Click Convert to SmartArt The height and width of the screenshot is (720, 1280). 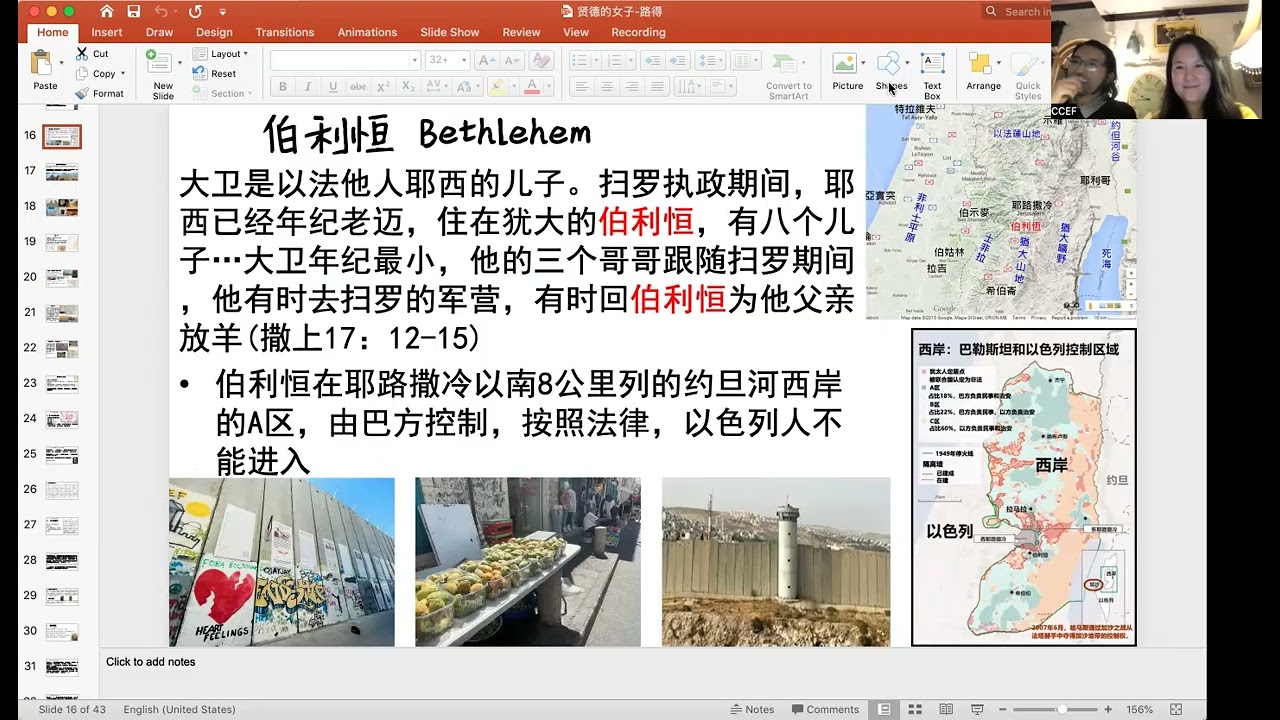click(x=789, y=74)
